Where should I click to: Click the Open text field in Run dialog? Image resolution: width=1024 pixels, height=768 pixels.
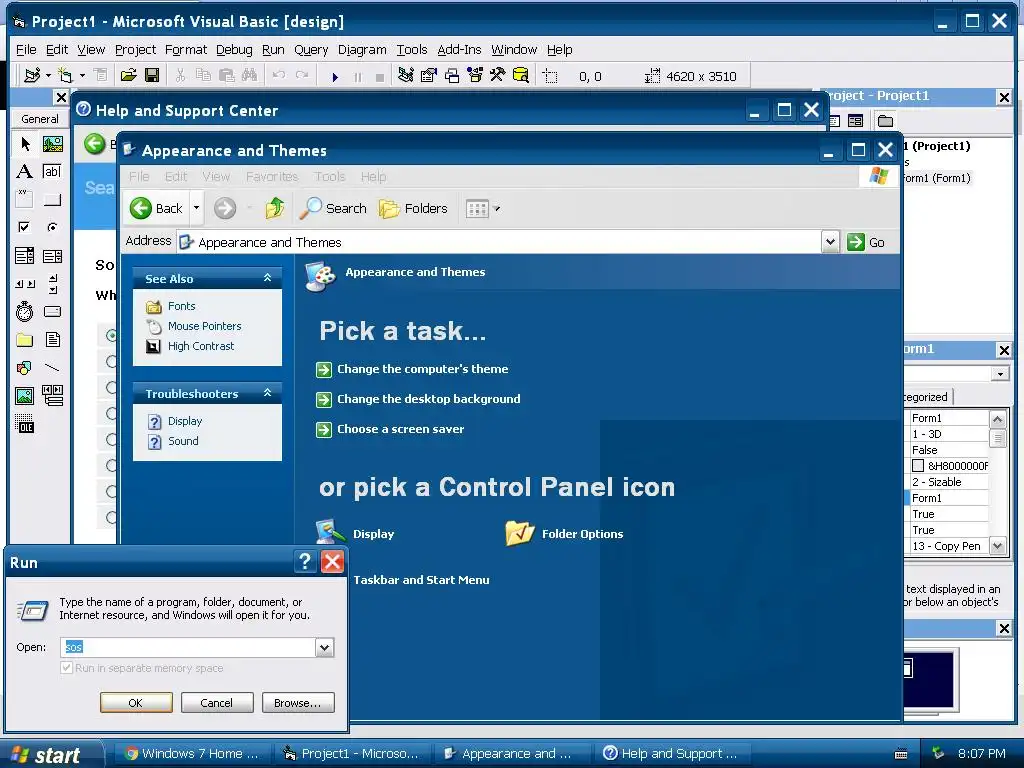tap(188, 647)
